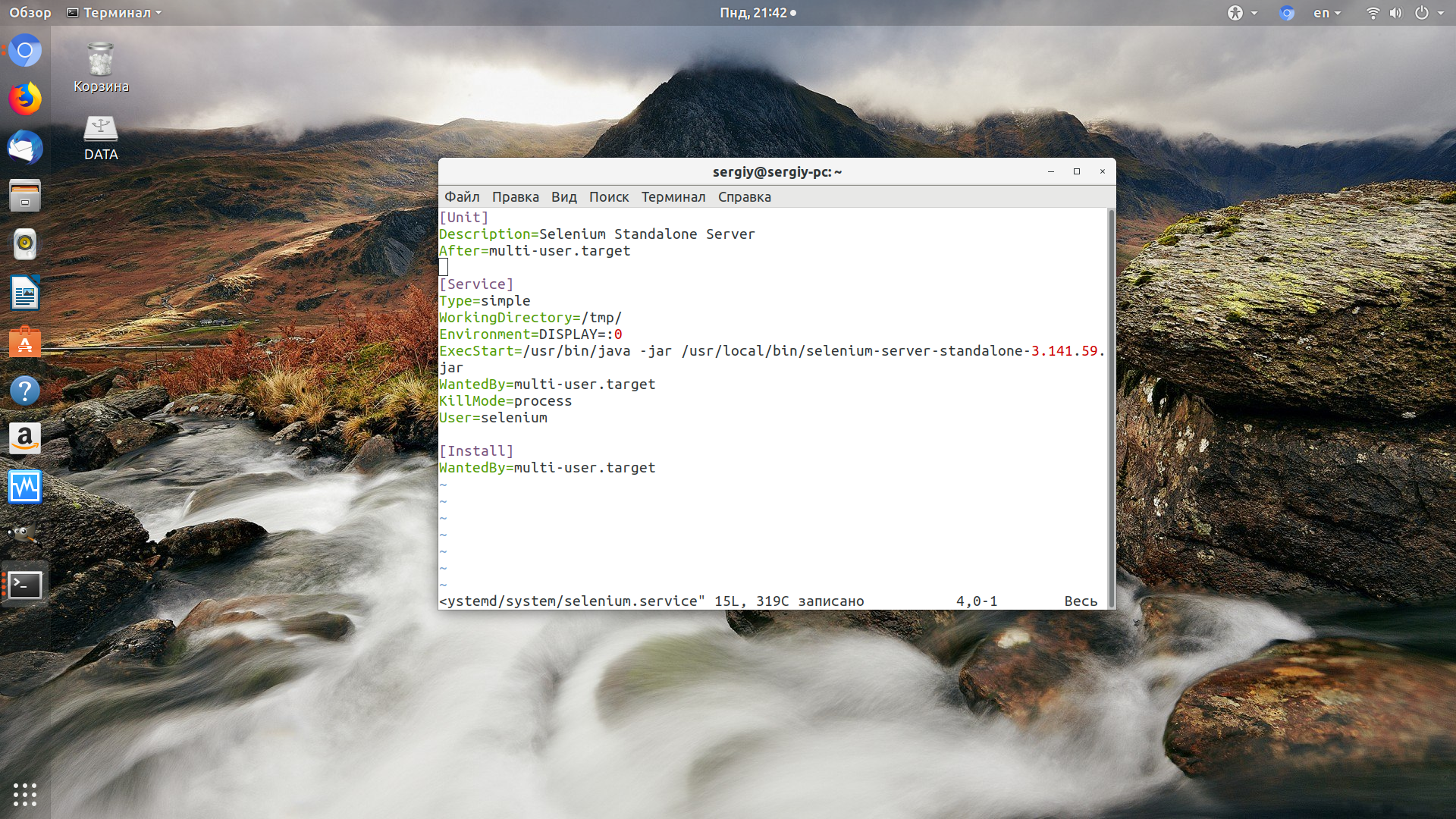Open the Поиск menu in terminal
The image size is (1456, 819).
(x=609, y=197)
